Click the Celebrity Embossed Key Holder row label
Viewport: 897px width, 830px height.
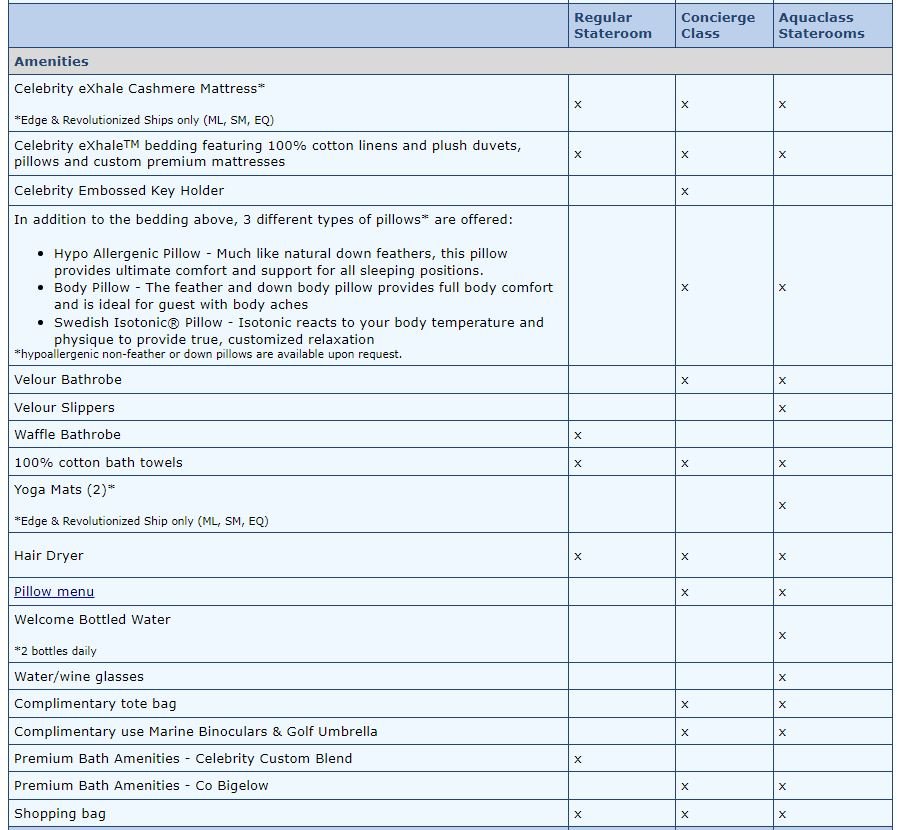(119, 190)
